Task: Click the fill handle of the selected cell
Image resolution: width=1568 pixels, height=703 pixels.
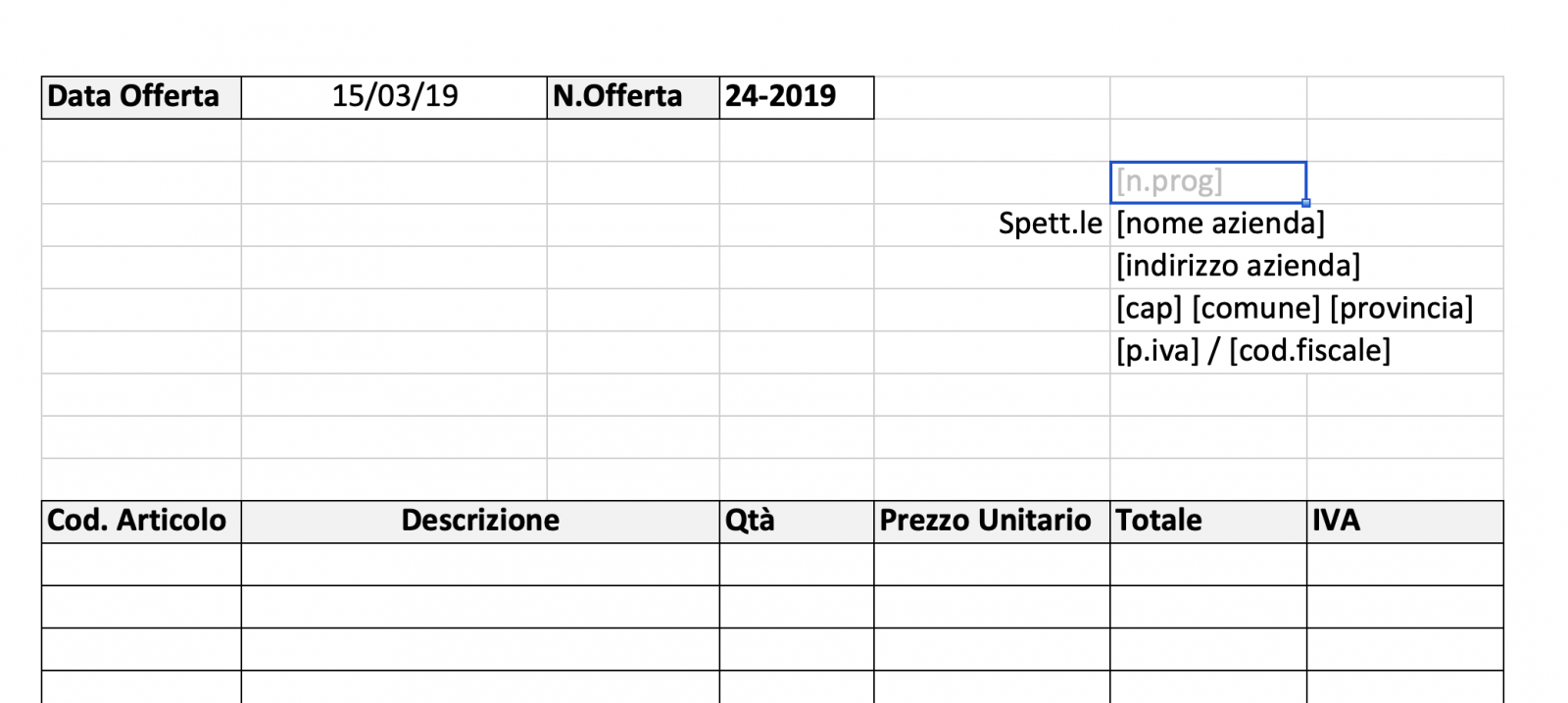Action: point(1307,201)
